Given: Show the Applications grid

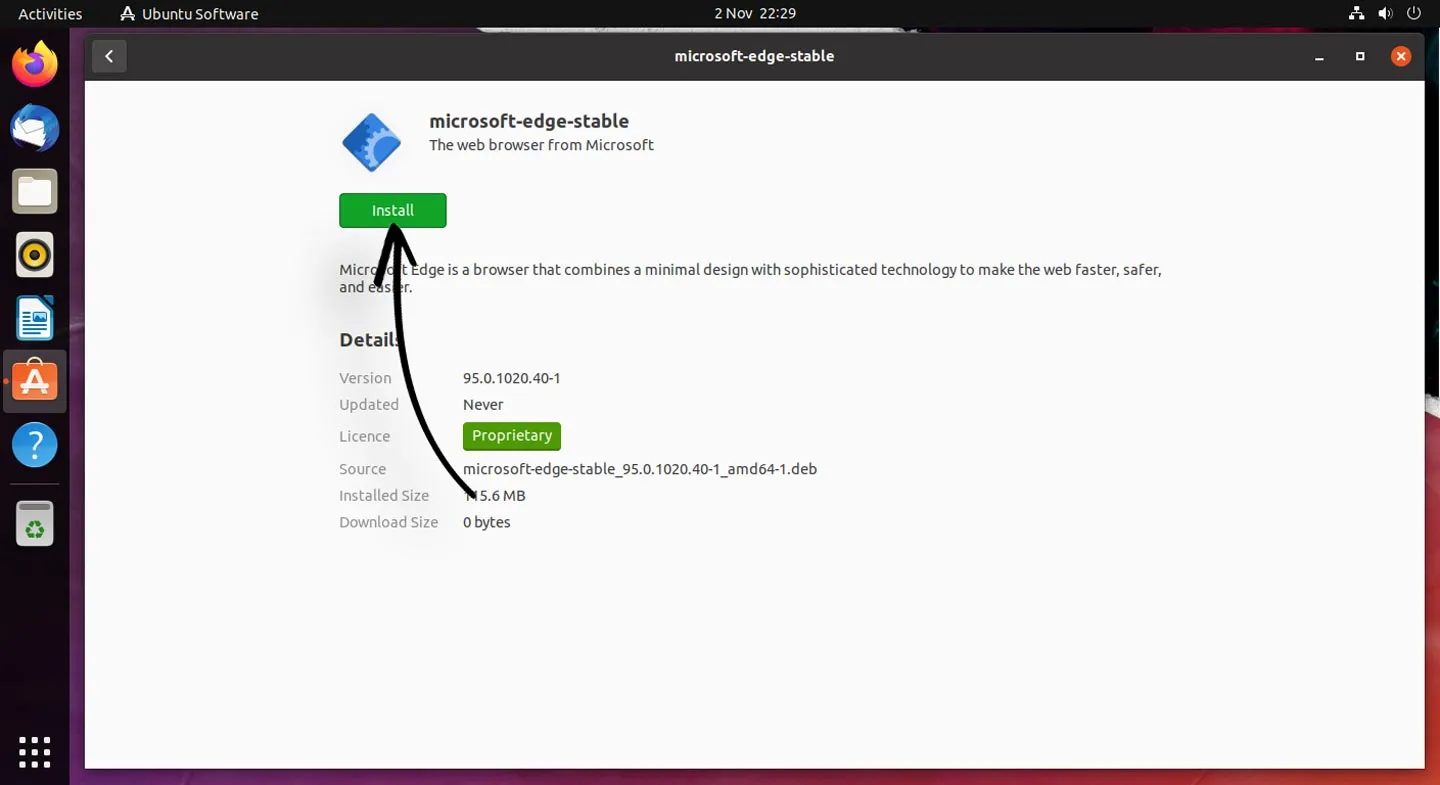Looking at the screenshot, I should 34,752.
